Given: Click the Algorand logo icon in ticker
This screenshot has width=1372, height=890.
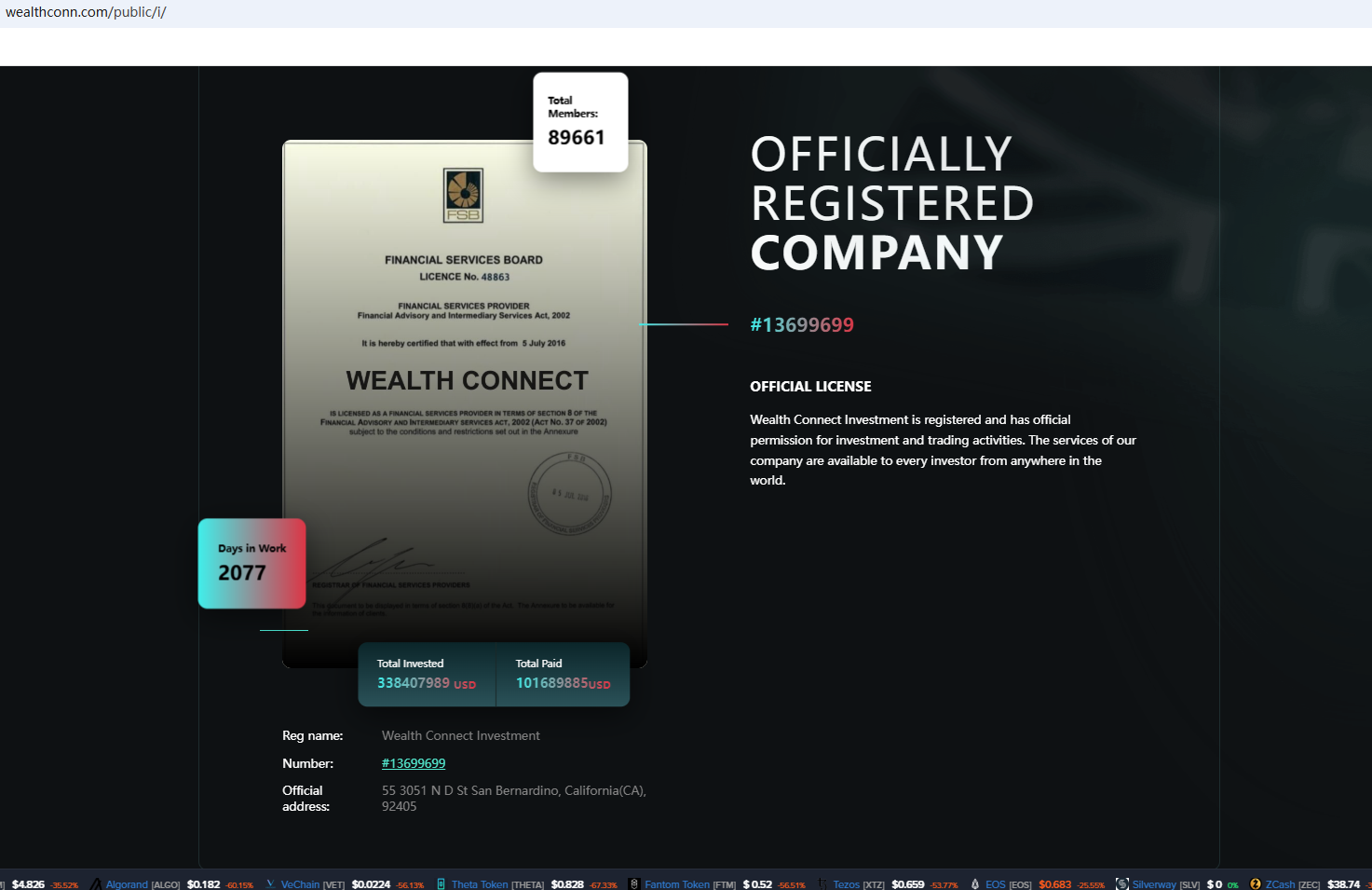Looking at the screenshot, I should click(x=96, y=884).
